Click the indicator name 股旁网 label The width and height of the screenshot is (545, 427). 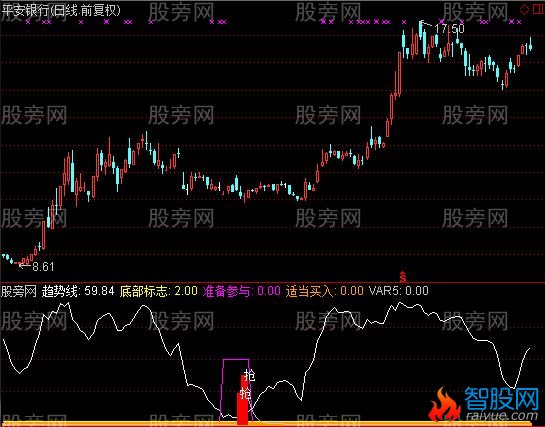19,291
